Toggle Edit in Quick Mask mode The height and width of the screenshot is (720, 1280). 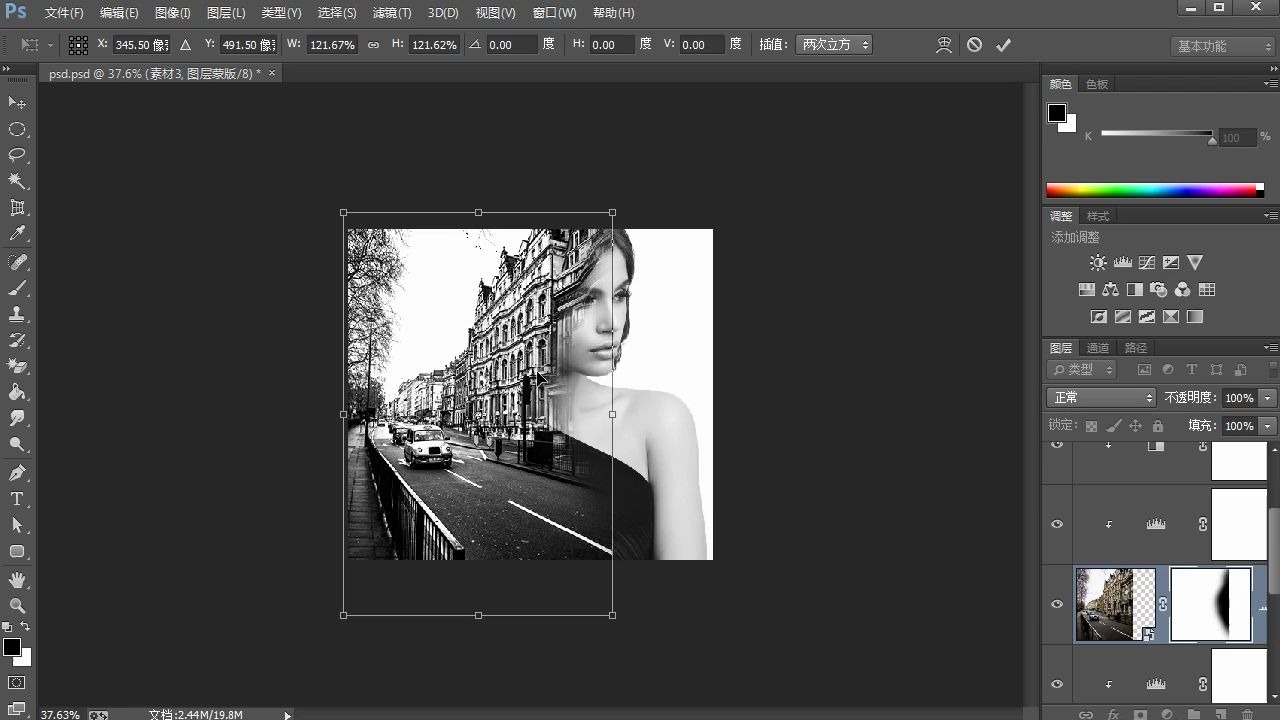point(17,683)
